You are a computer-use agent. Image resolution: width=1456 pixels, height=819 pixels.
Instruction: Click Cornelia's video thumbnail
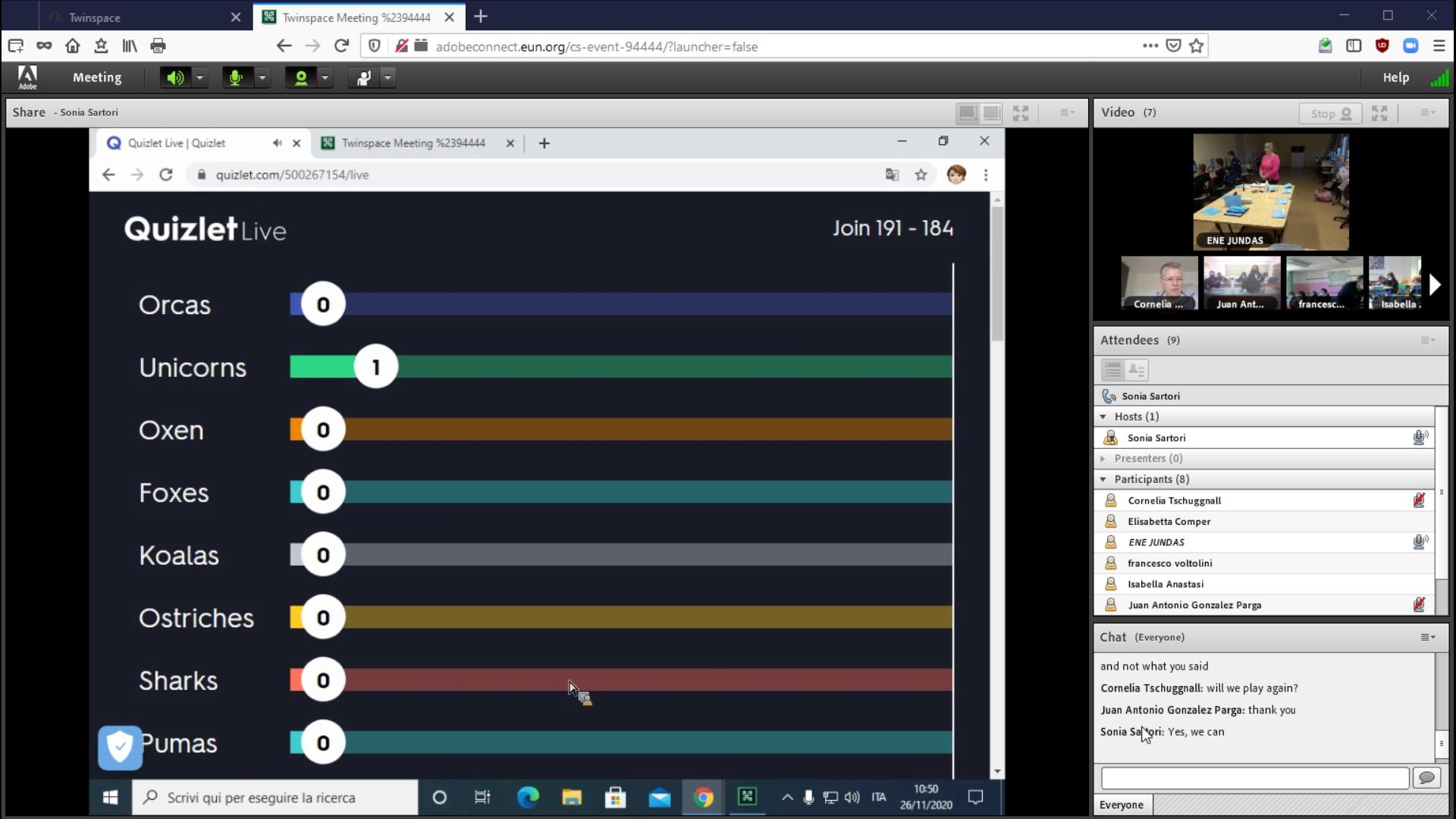pos(1159,283)
